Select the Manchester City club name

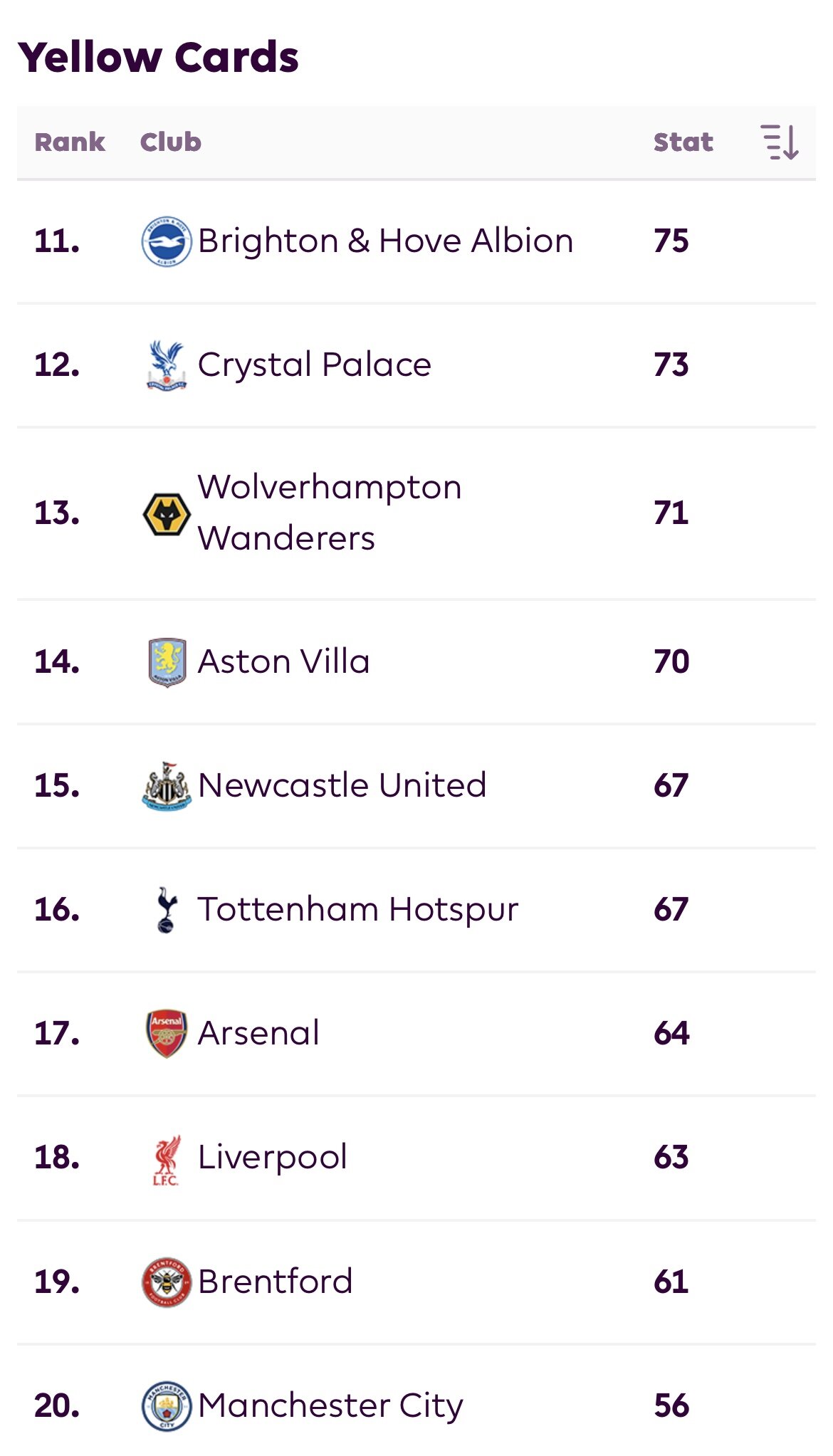[330, 1406]
